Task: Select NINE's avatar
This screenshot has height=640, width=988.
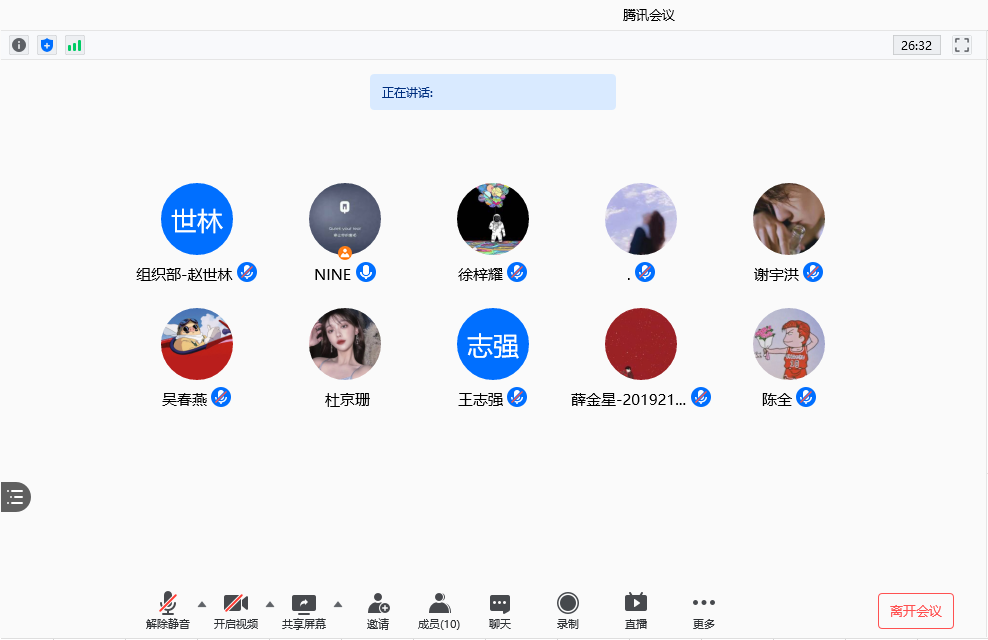Action: [x=345, y=219]
